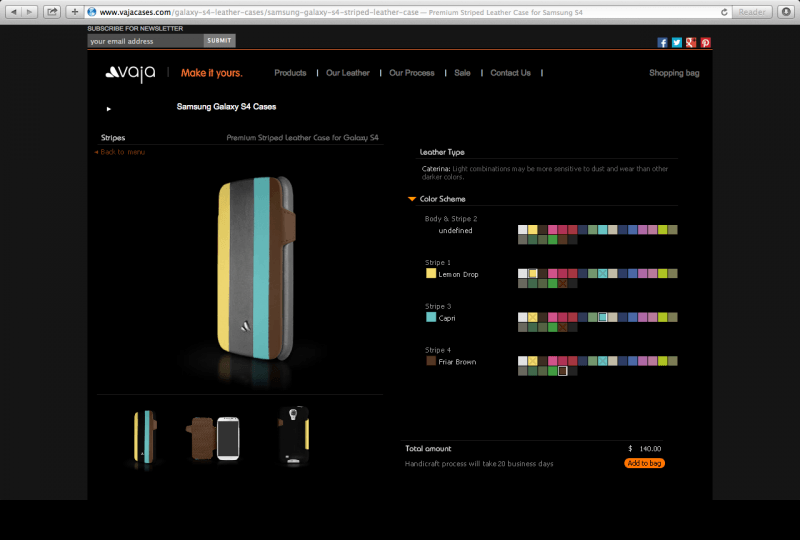Click the Add to bag button

(644, 463)
